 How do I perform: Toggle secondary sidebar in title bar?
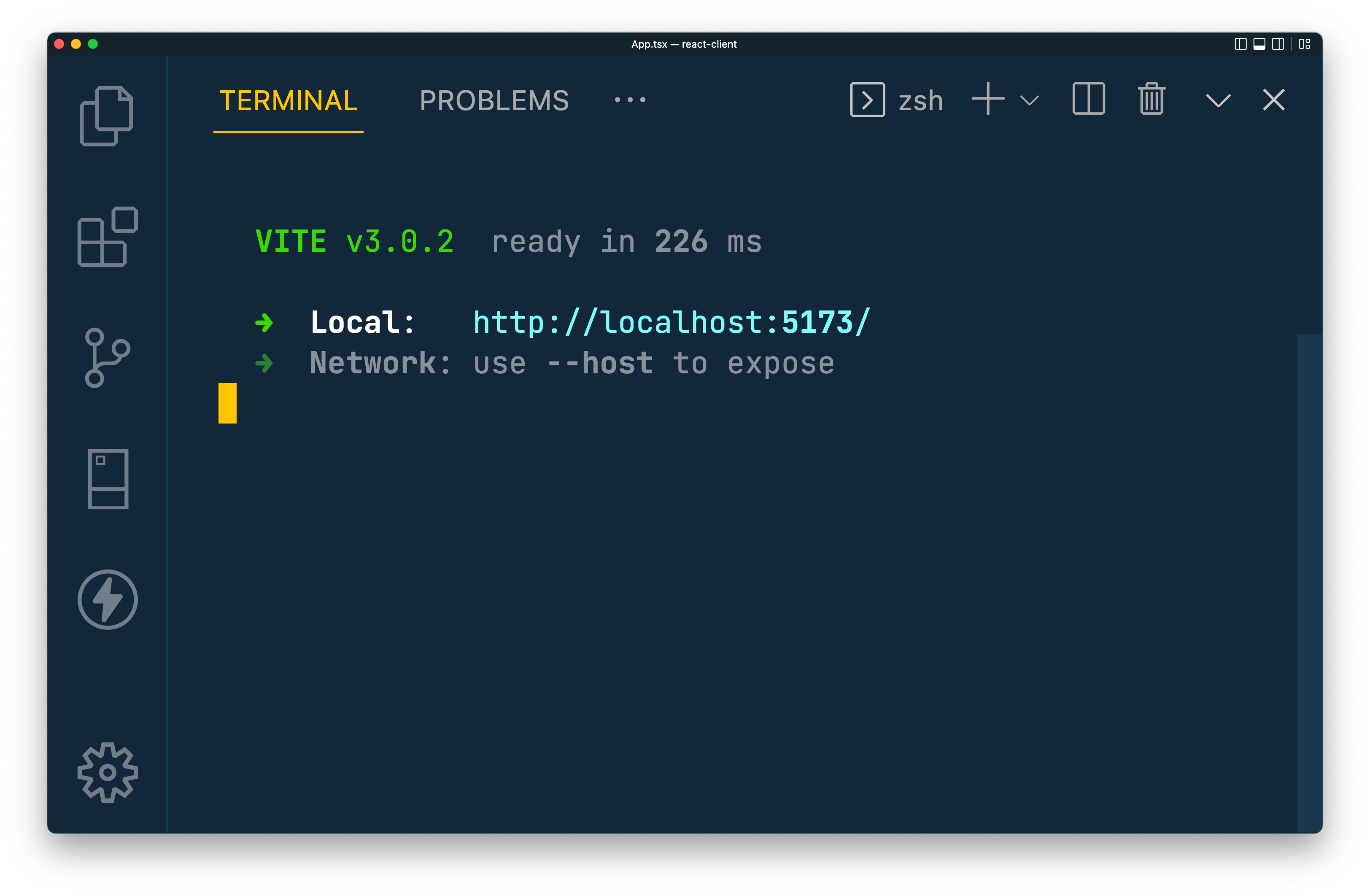[x=1277, y=44]
